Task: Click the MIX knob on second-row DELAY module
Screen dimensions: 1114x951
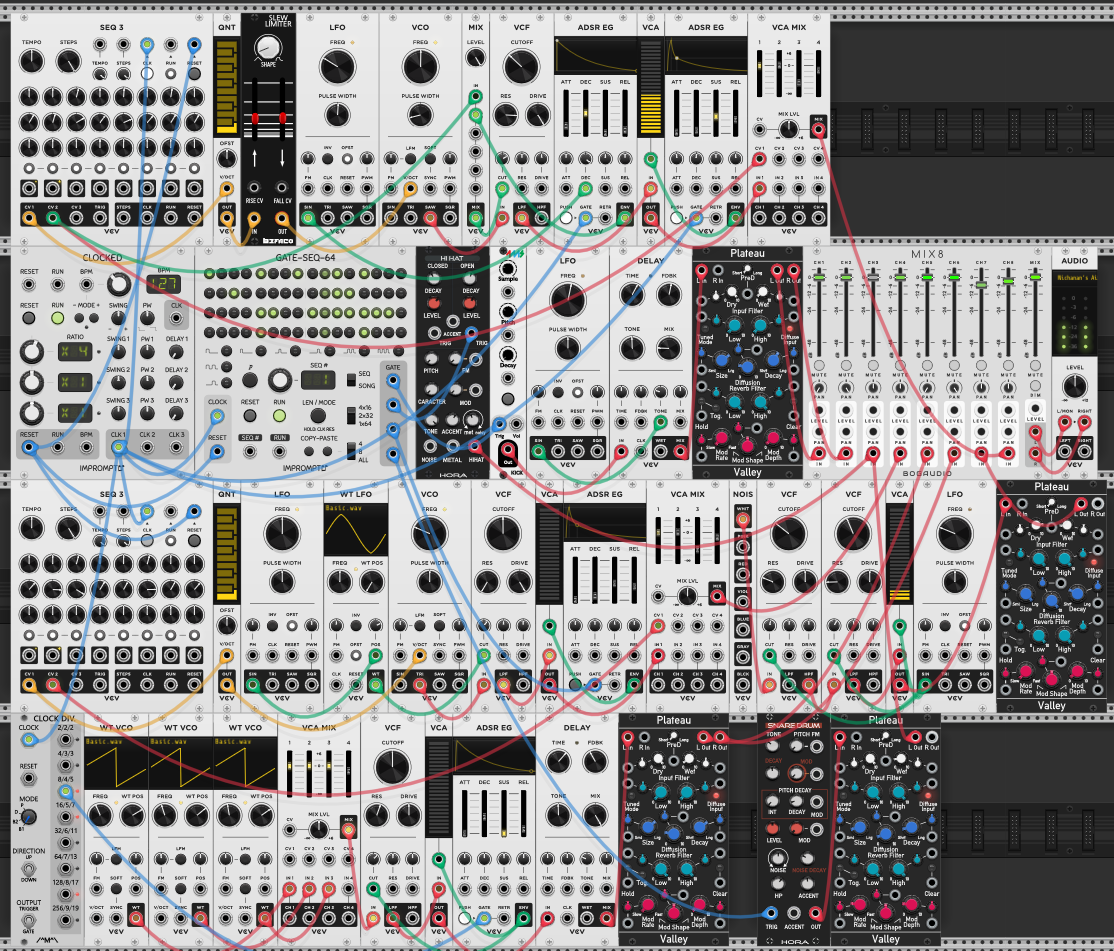Action: [669, 348]
